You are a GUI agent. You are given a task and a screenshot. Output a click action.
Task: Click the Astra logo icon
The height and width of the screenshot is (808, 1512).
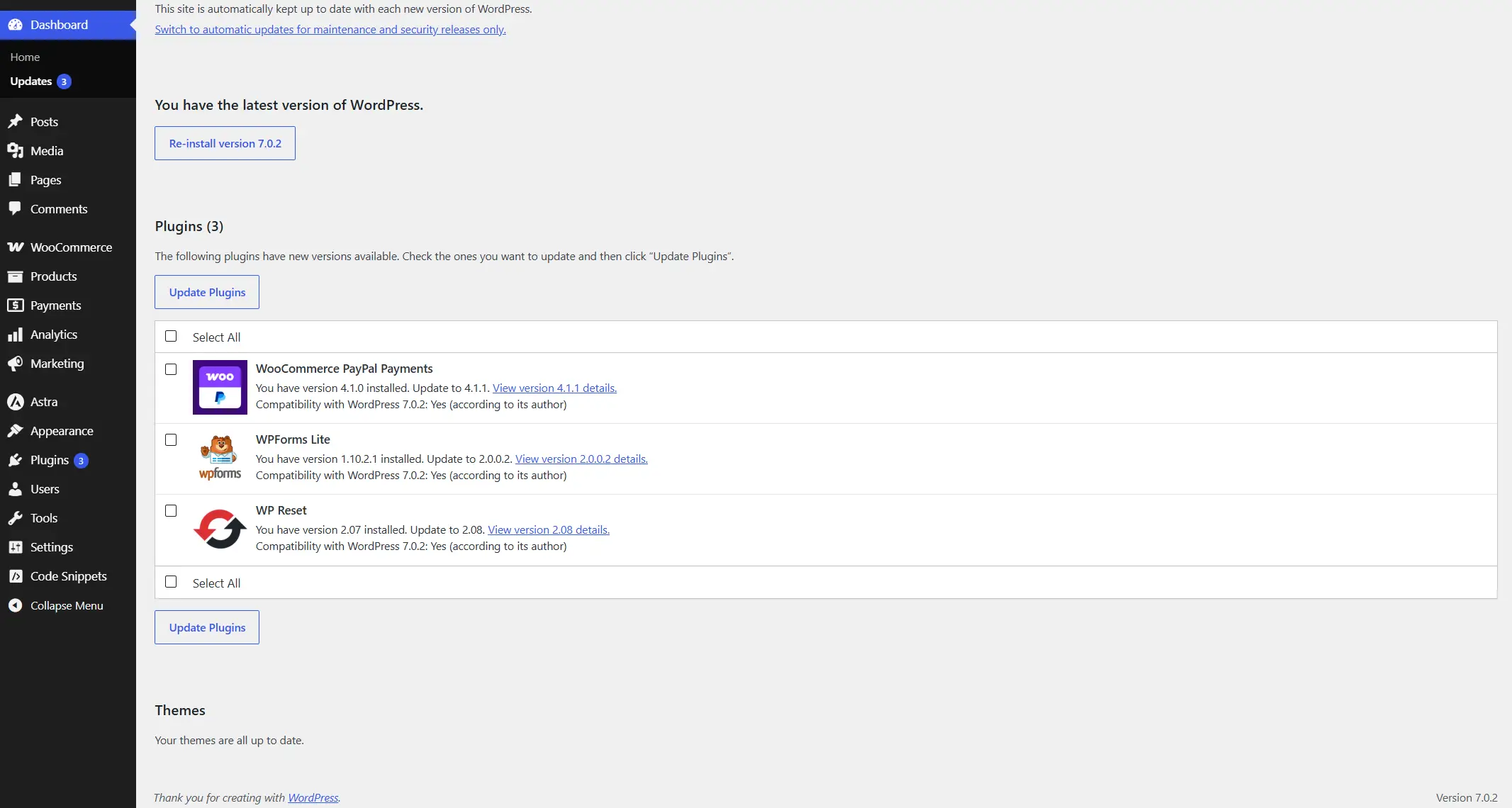[x=15, y=402]
